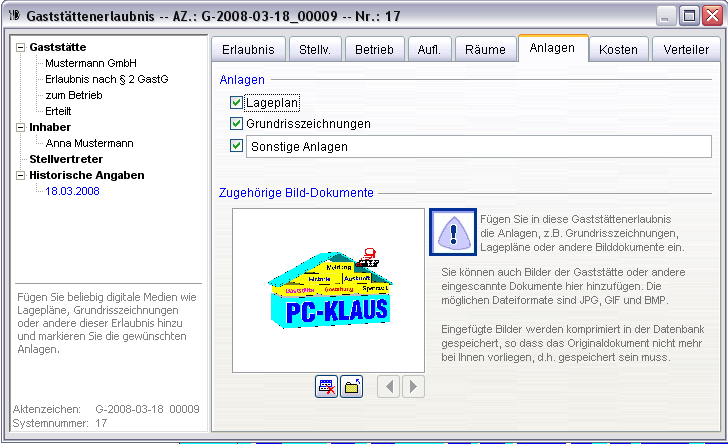The image size is (728, 444).
Task: Click the PC-KLAUS image preview
Action: click(x=328, y=290)
